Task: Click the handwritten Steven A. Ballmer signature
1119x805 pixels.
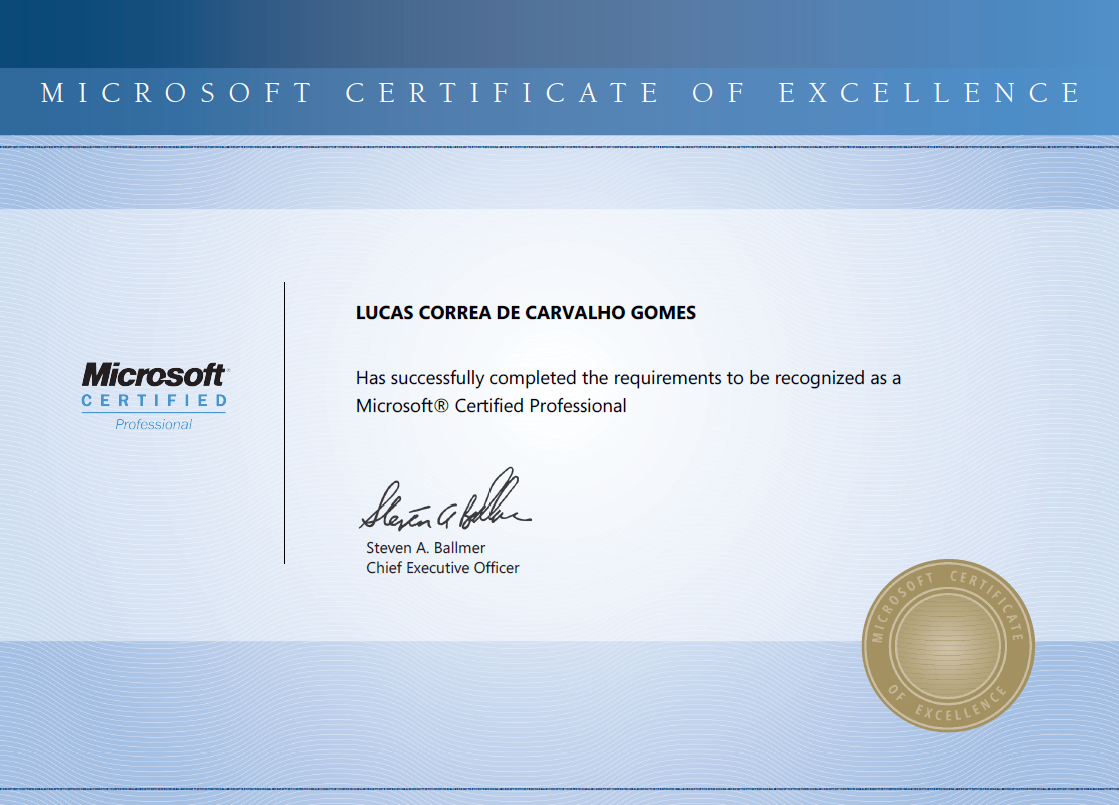Action: 445,500
